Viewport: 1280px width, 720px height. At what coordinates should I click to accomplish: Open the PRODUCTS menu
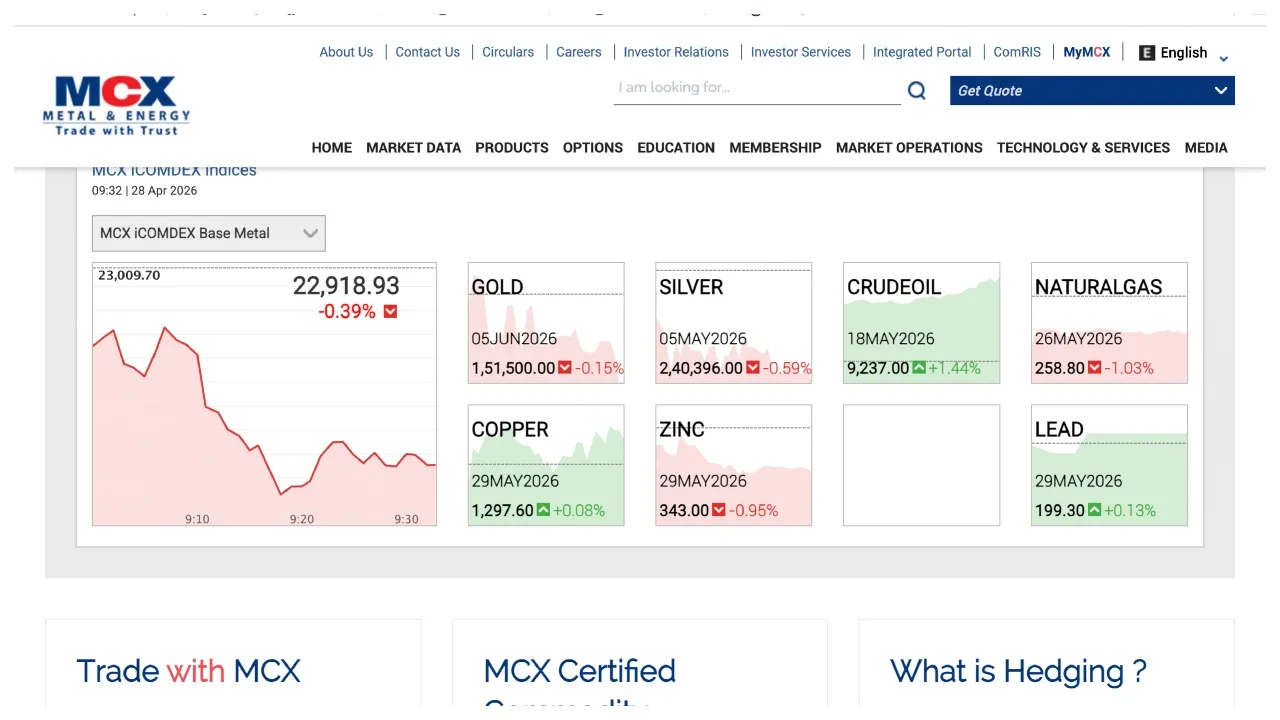[511, 148]
